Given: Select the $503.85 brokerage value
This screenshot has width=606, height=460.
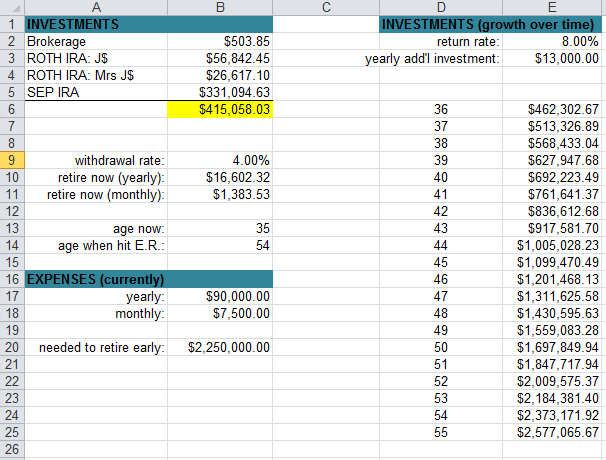Looking at the screenshot, I should click(220, 41).
